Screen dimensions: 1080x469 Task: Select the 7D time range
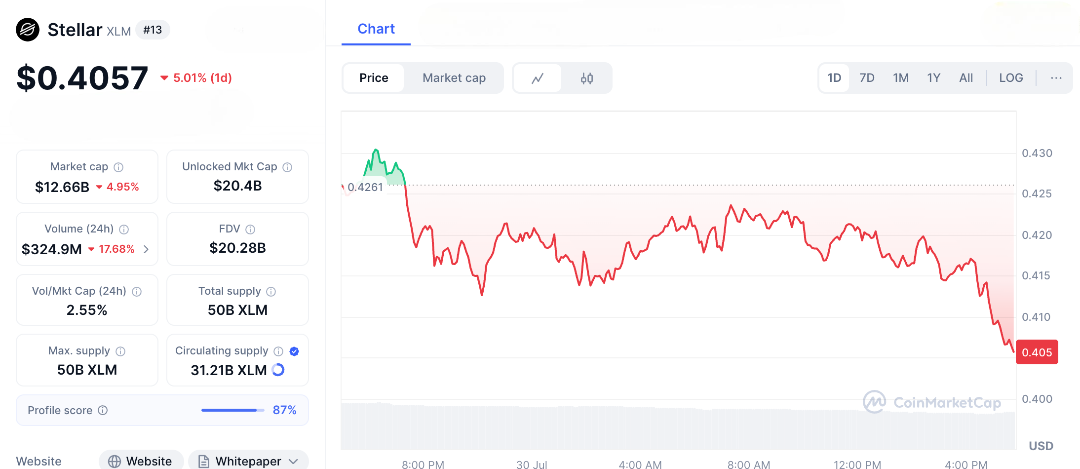pos(867,78)
